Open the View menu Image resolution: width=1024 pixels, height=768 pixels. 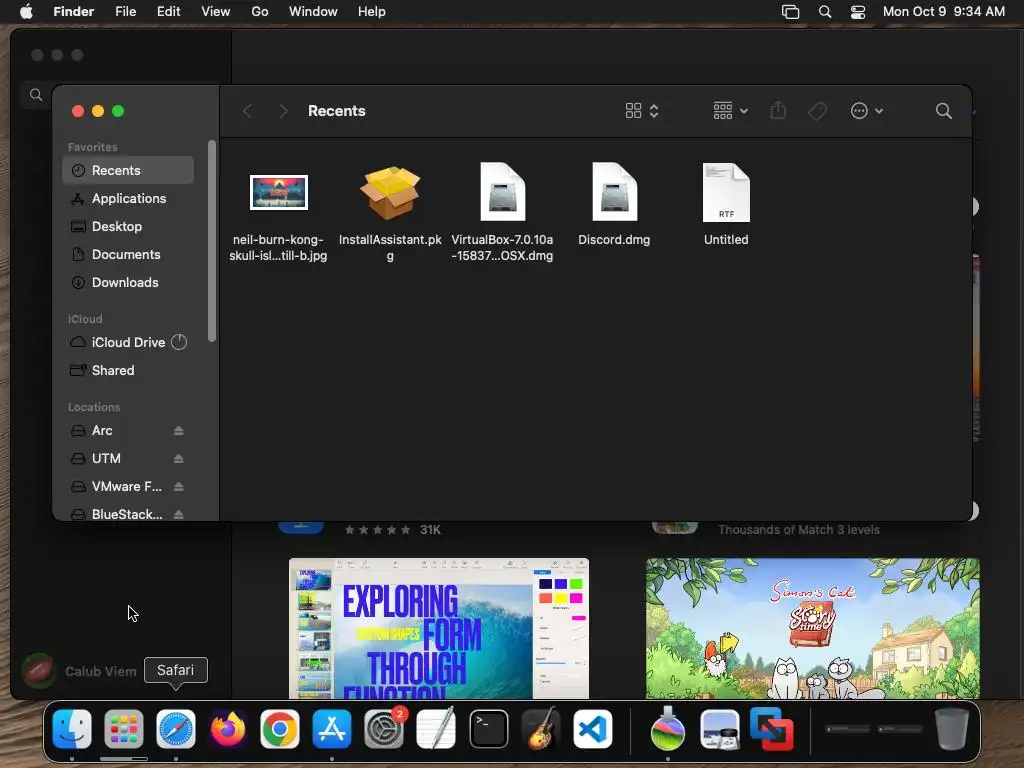click(216, 12)
